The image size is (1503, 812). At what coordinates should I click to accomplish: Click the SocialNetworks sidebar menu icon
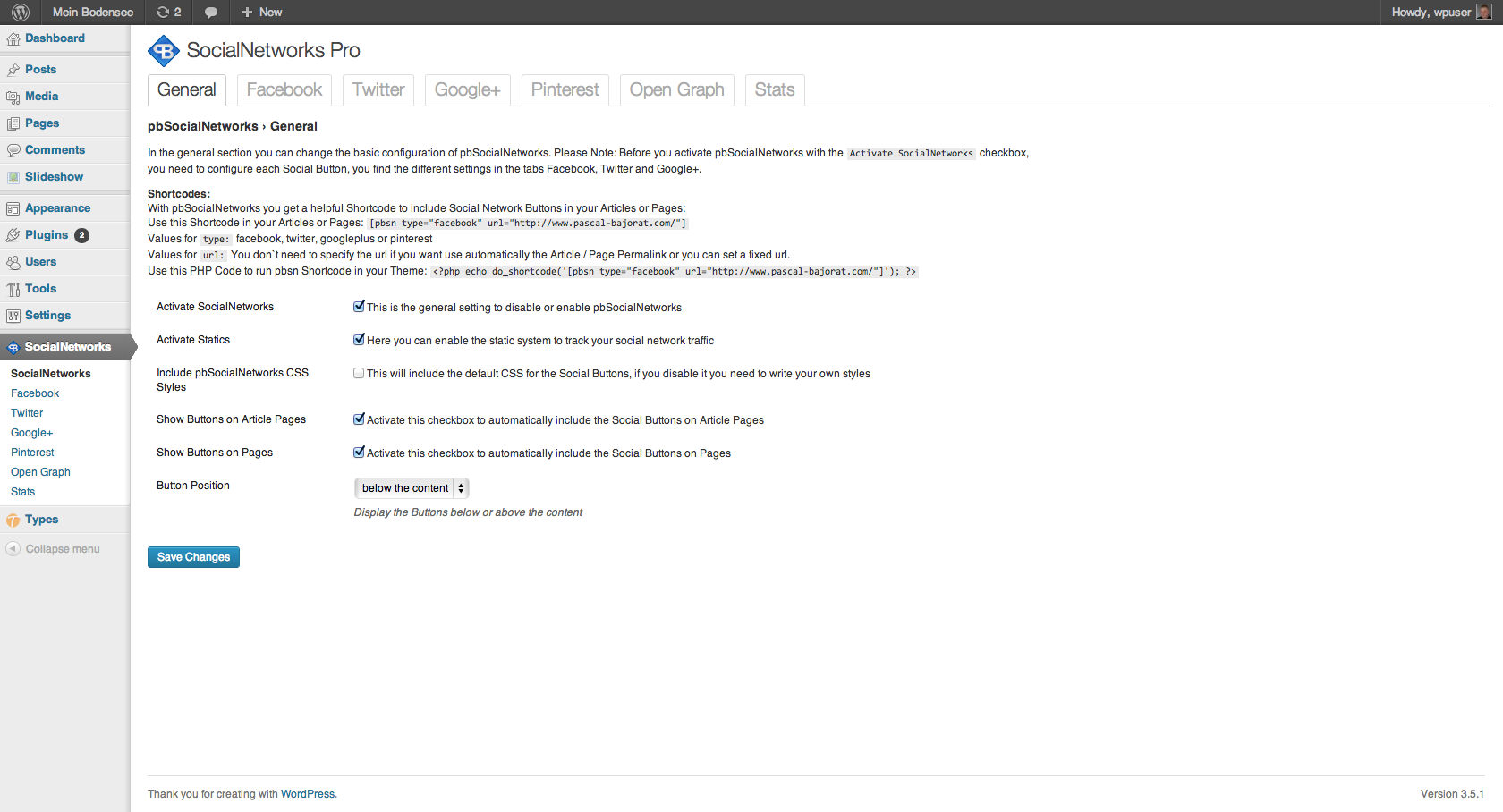(13, 347)
